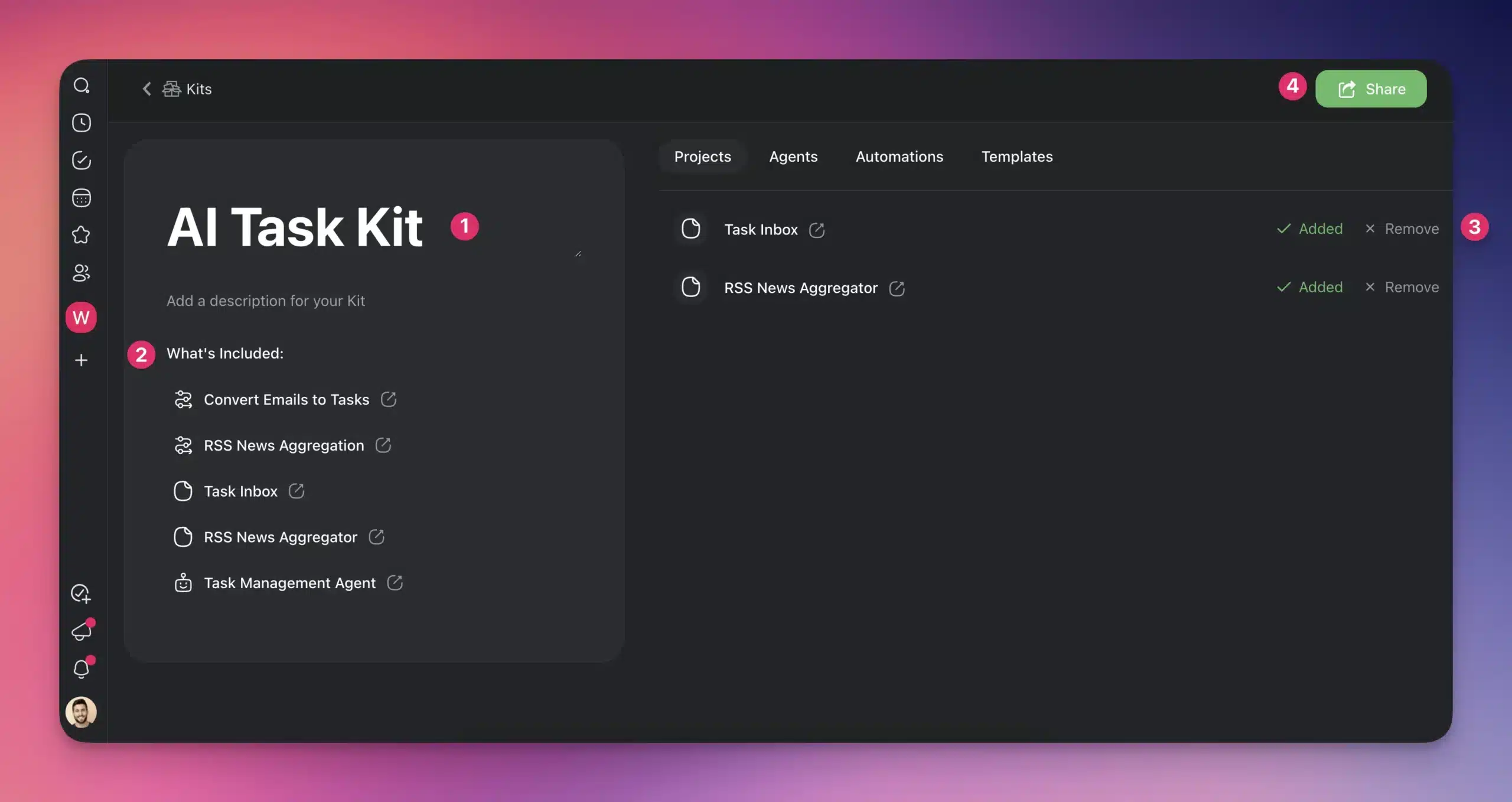Open the W workspace avatar
This screenshot has height=802, width=1512.
pyautogui.click(x=82, y=318)
